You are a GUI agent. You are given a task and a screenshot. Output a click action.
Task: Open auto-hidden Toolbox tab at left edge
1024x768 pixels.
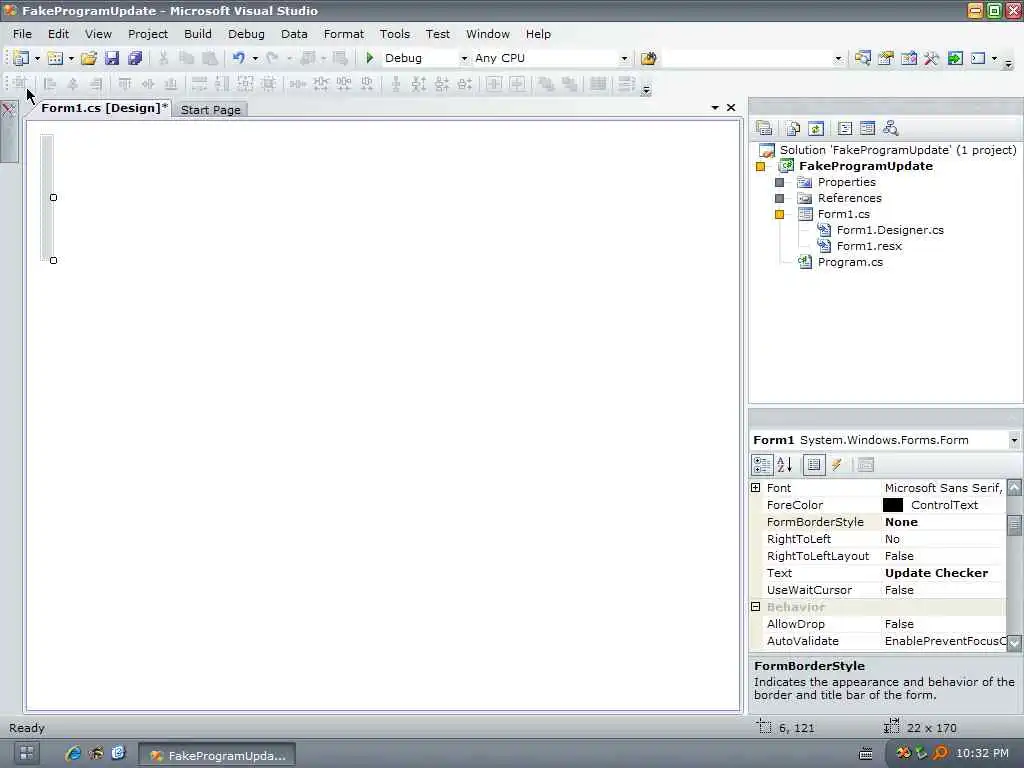(8, 131)
